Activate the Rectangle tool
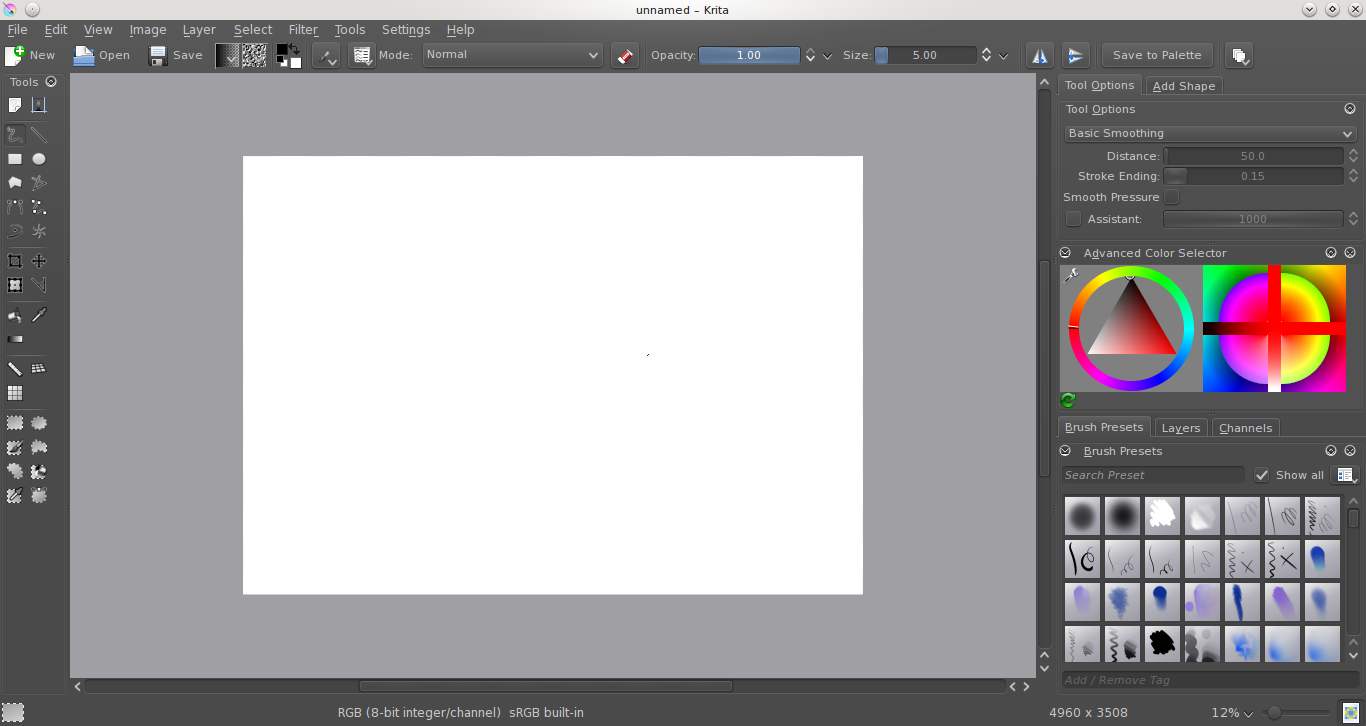Screen dimensions: 1366x726 click(x=14, y=158)
